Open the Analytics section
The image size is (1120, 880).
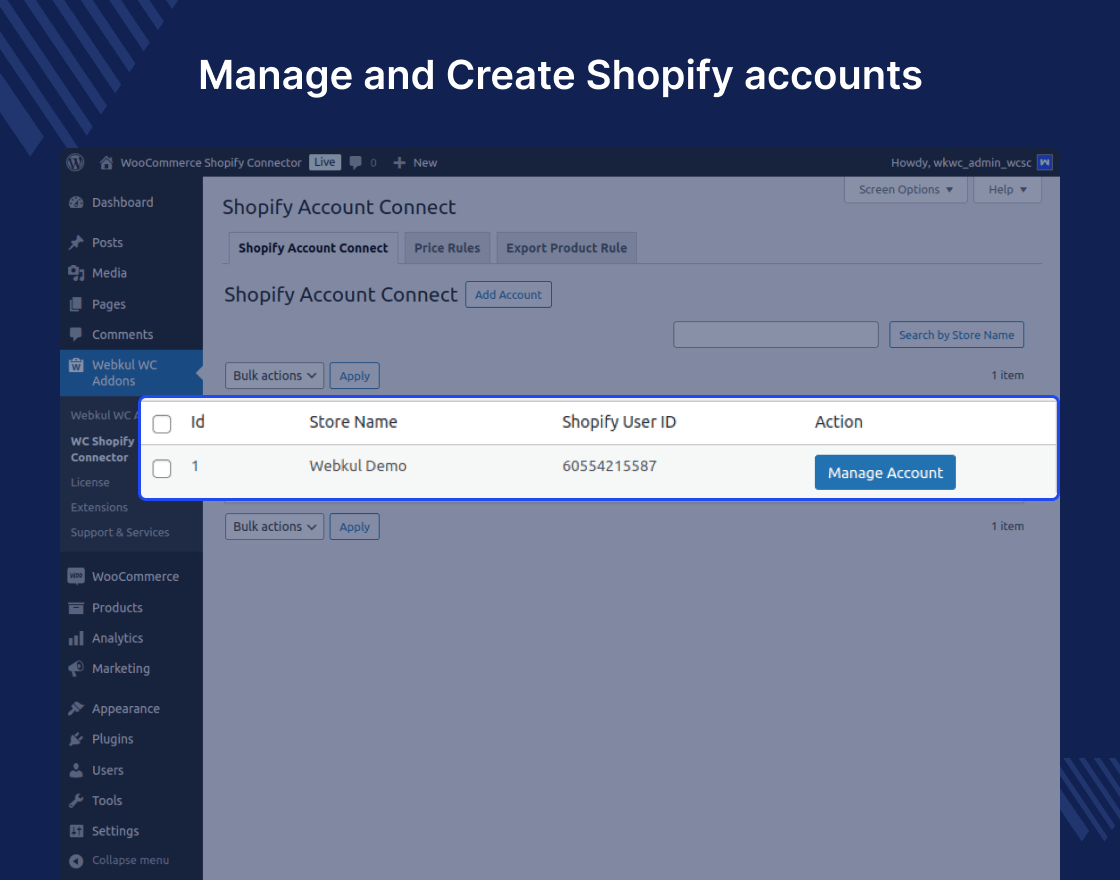(118, 638)
